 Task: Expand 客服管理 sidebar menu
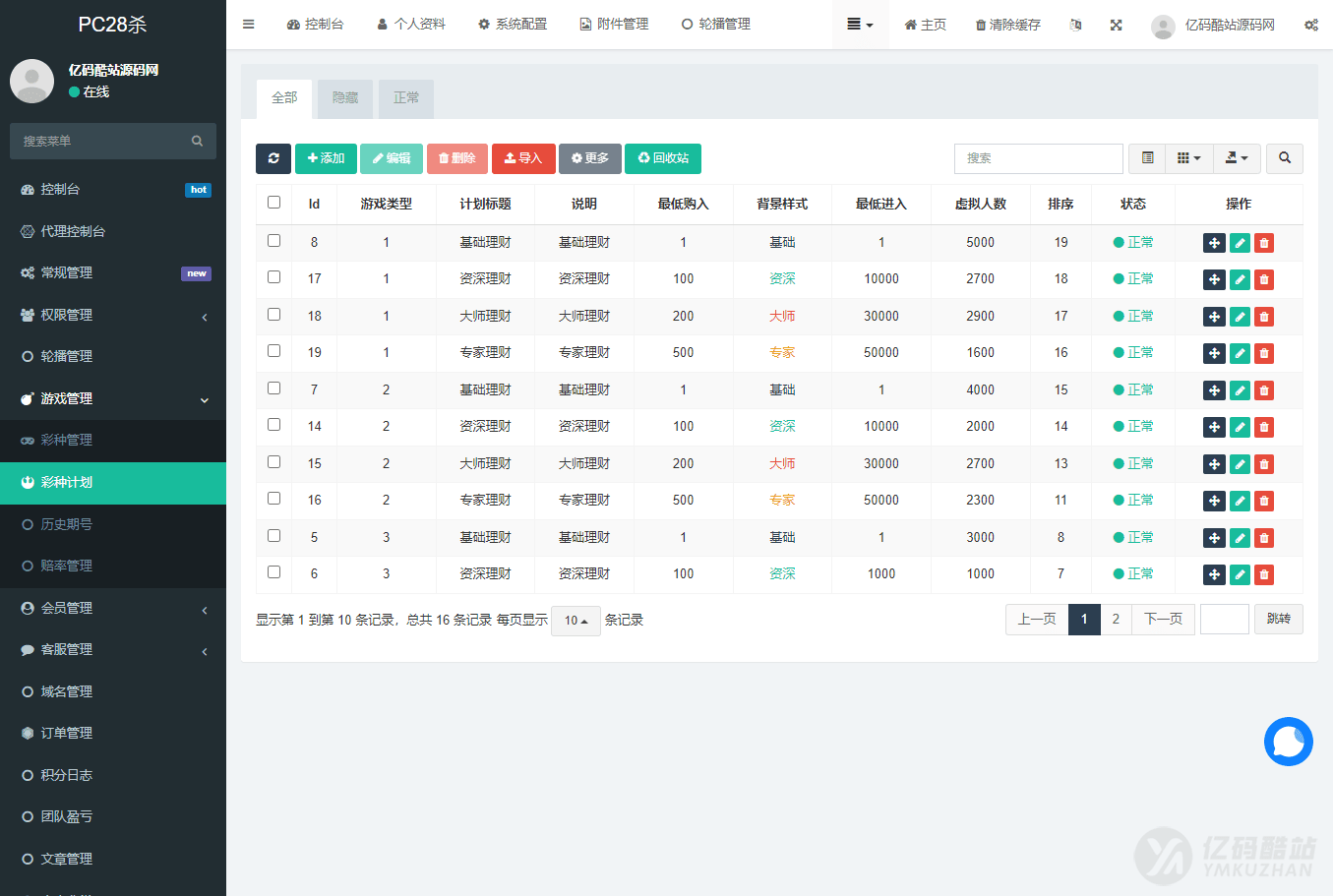tap(113, 649)
